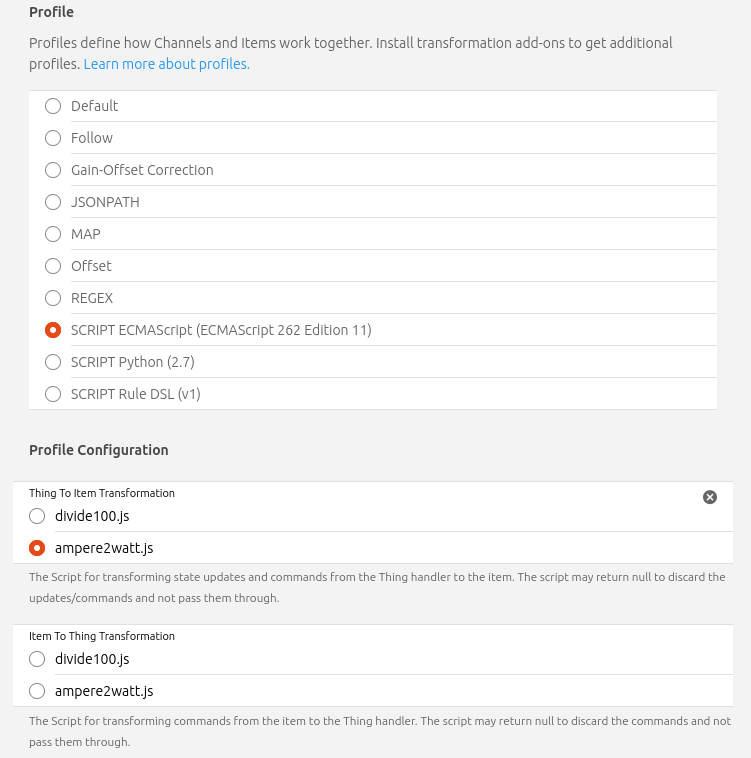Select the MAP profile radio button
Screen dimensions: 751x758
tap(53, 234)
